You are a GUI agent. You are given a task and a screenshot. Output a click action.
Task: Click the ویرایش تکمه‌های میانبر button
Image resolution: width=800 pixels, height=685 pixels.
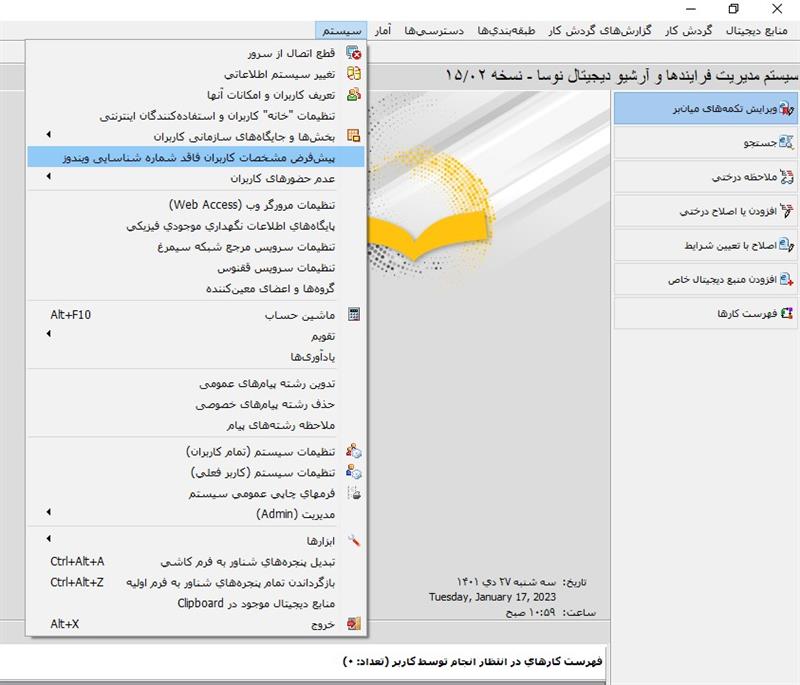pyautogui.click(x=706, y=108)
